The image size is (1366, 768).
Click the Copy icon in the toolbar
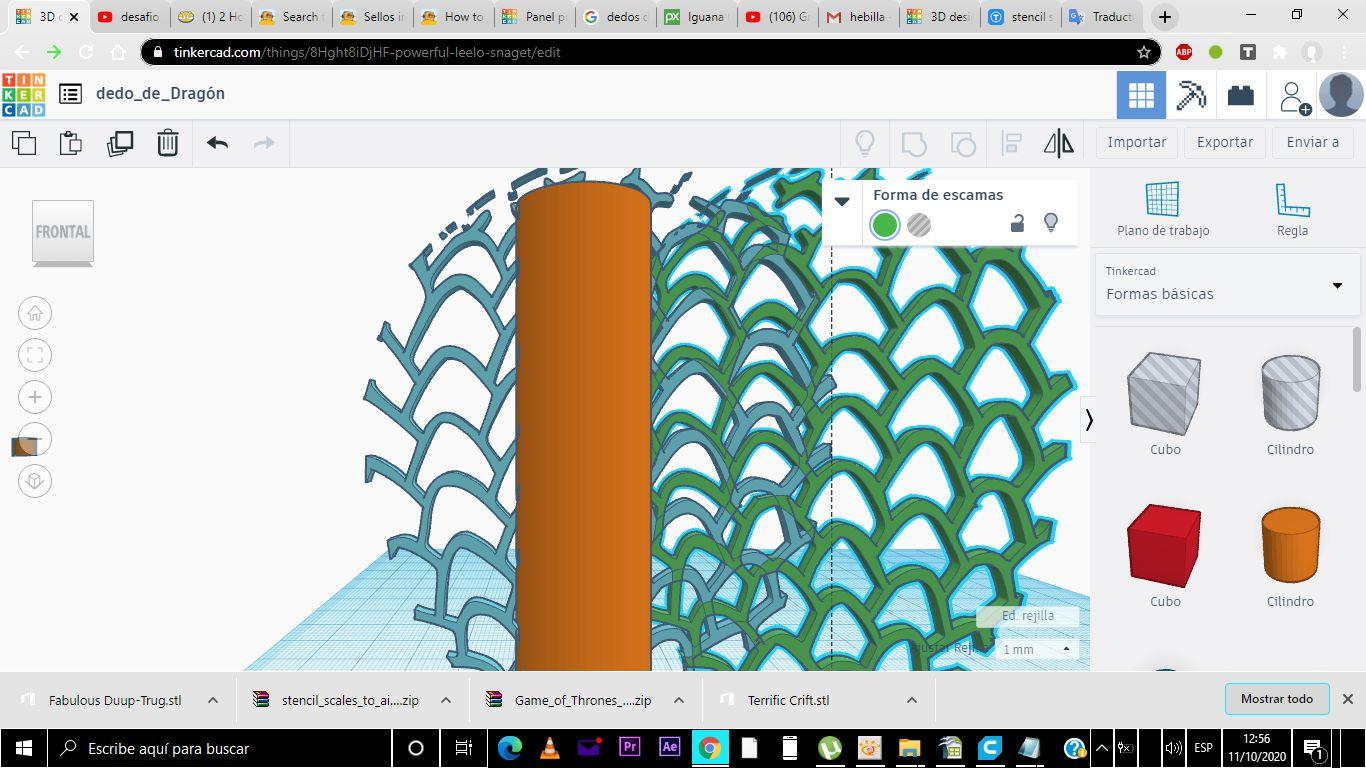coord(24,143)
